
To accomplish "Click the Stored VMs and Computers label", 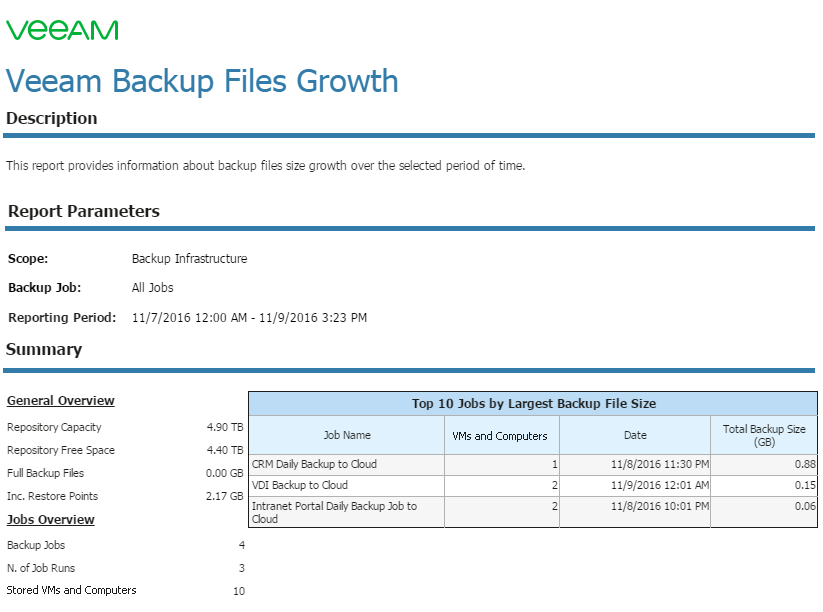I will click(71, 590).
